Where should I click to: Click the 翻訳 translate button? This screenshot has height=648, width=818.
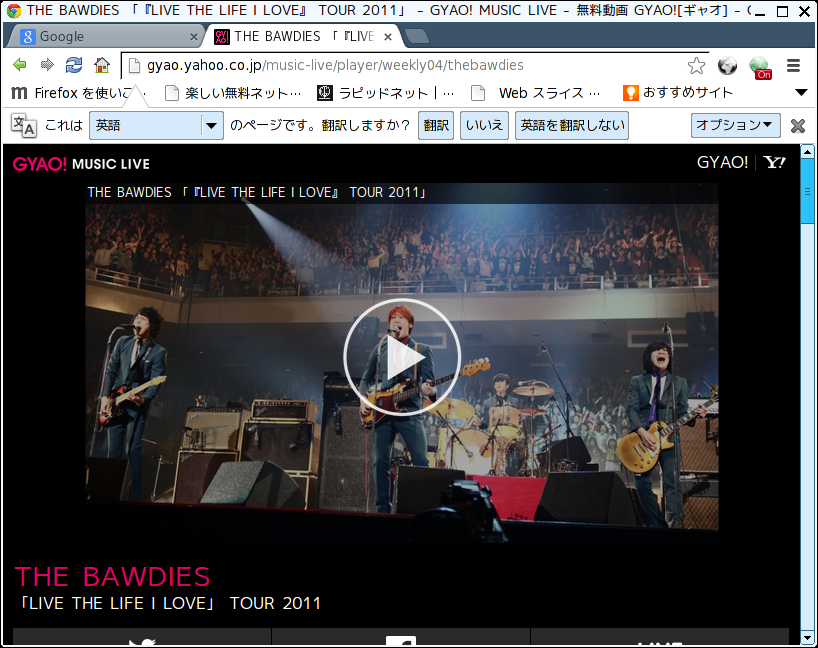pos(436,125)
